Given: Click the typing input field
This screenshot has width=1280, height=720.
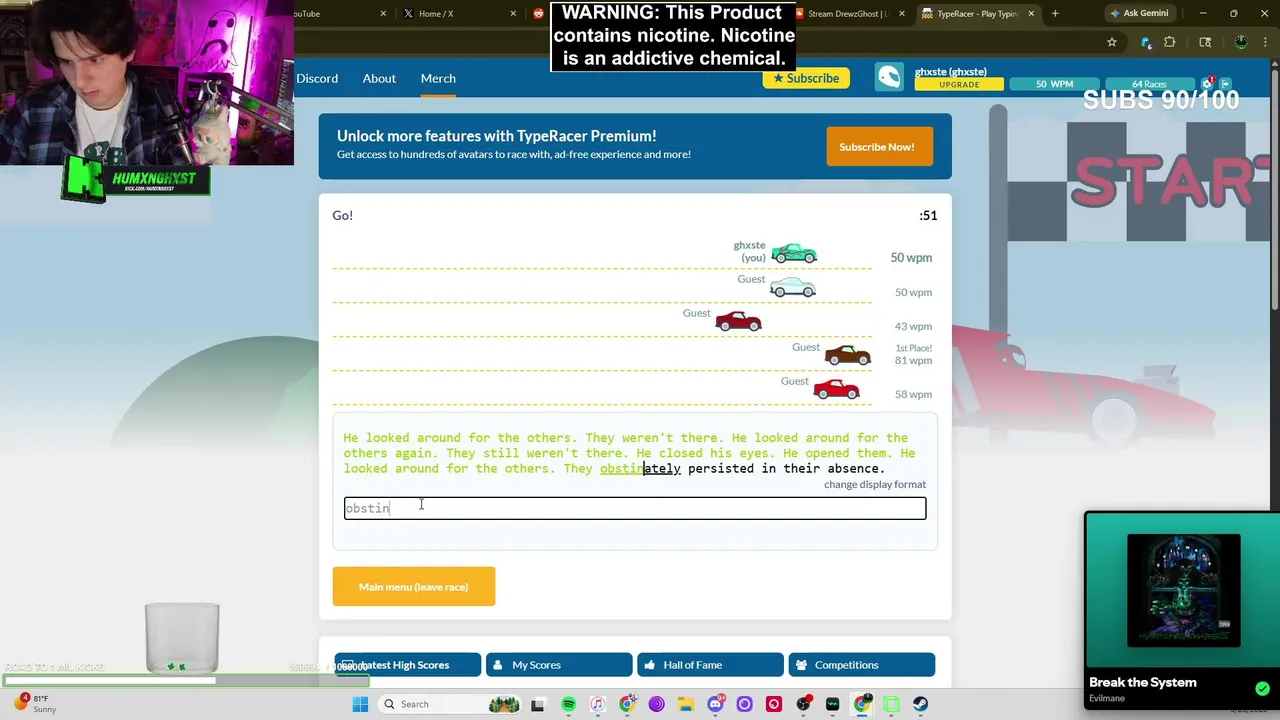Looking at the screenshot, I should coord(635,509).
